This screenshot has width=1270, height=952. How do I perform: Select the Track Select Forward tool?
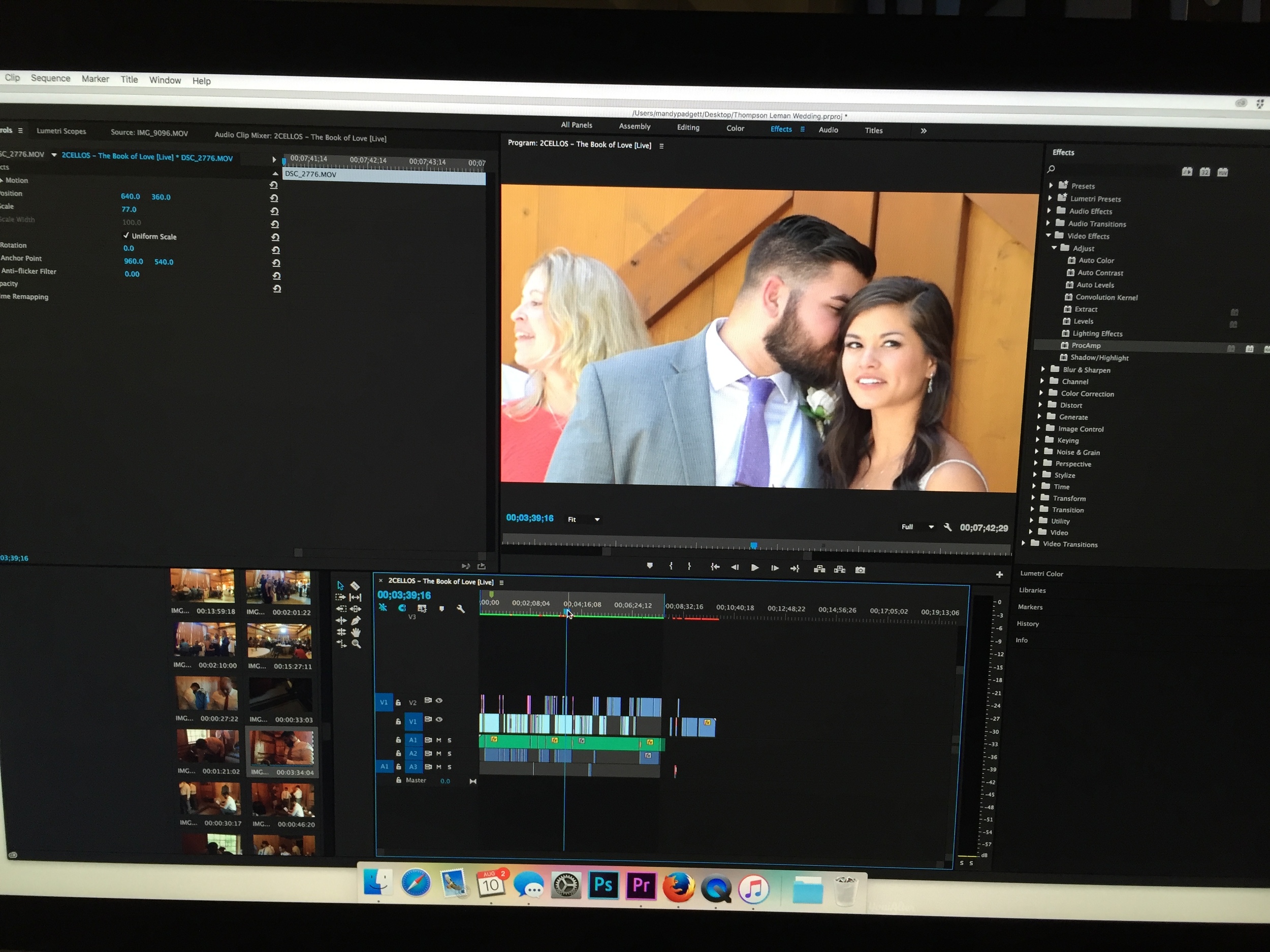(340, 598)
